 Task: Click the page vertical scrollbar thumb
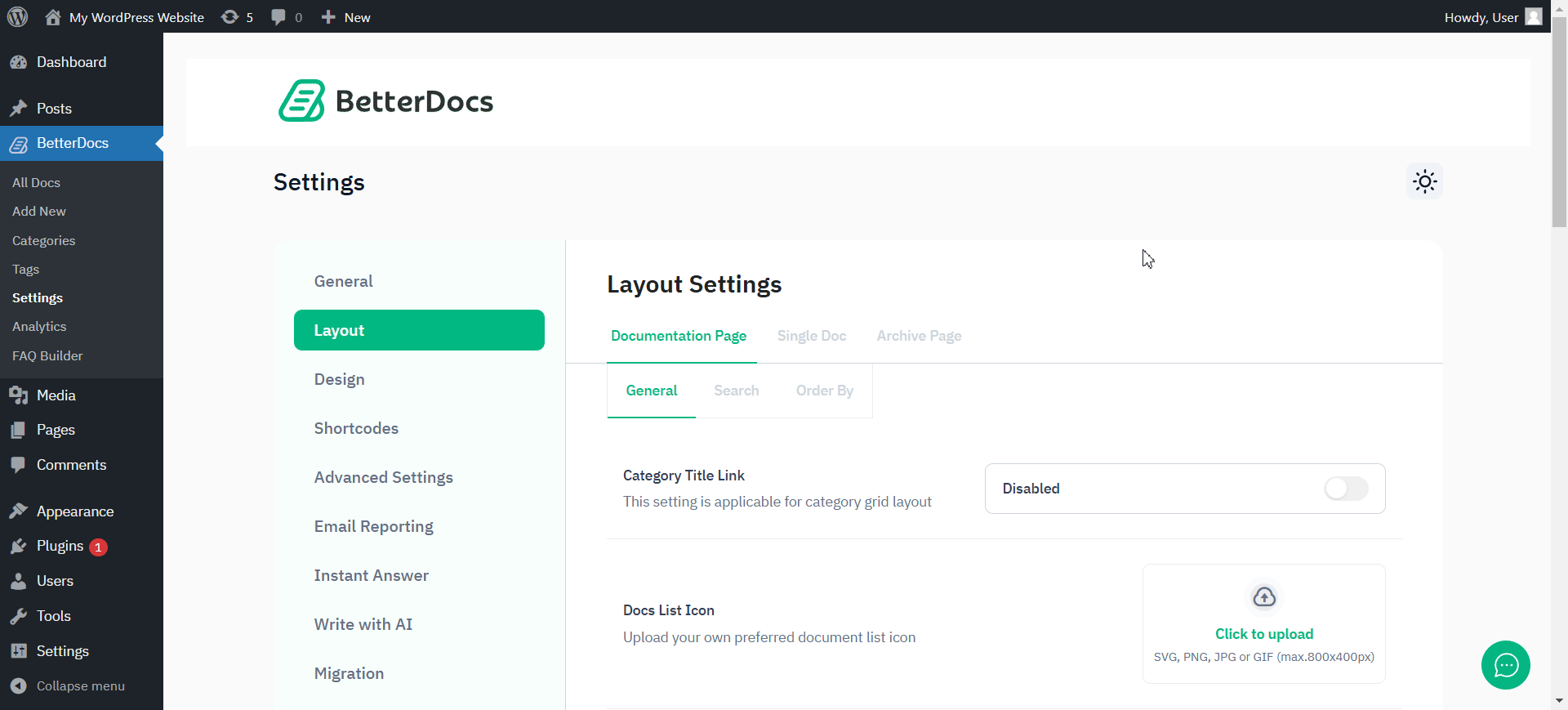click(x=1559, y=121)
